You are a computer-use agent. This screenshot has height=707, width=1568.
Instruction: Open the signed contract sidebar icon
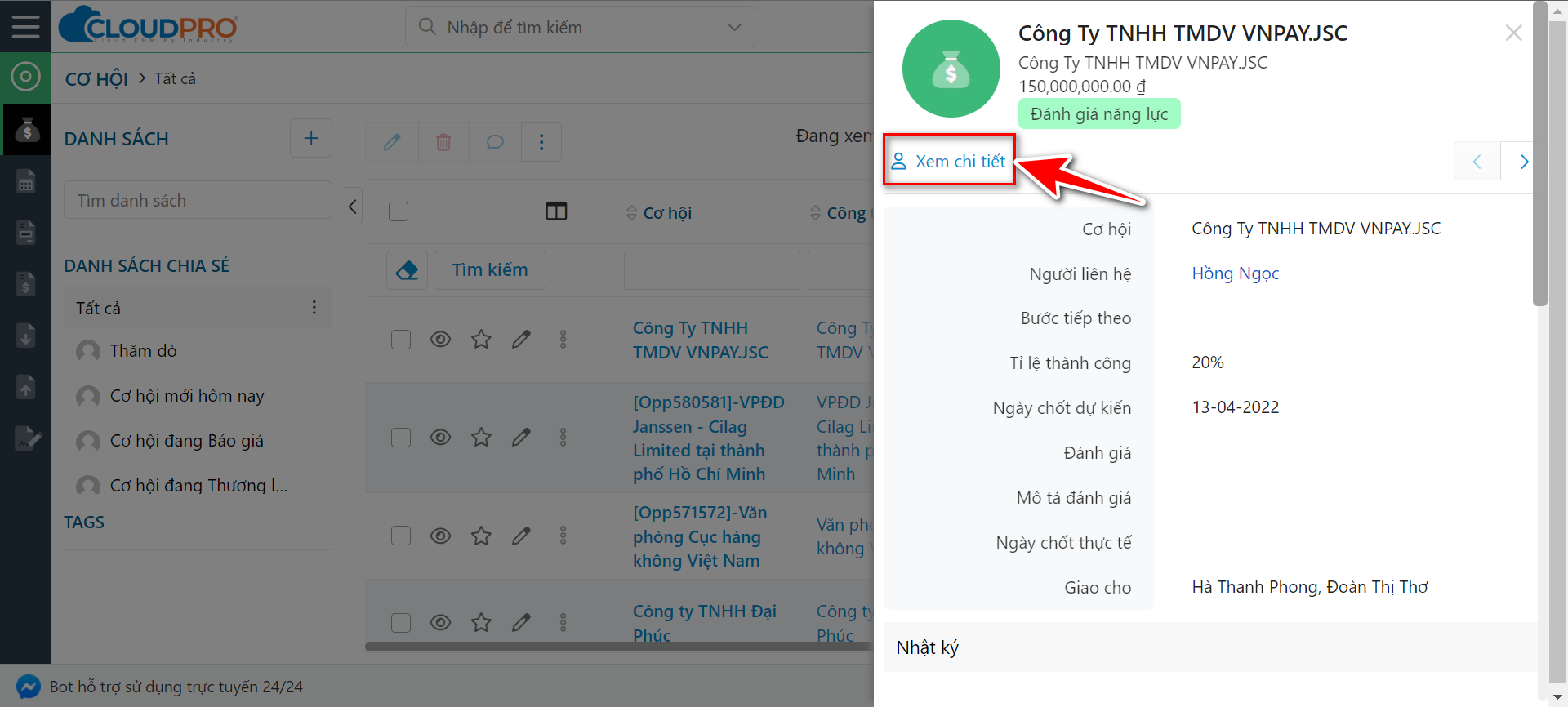28,438
